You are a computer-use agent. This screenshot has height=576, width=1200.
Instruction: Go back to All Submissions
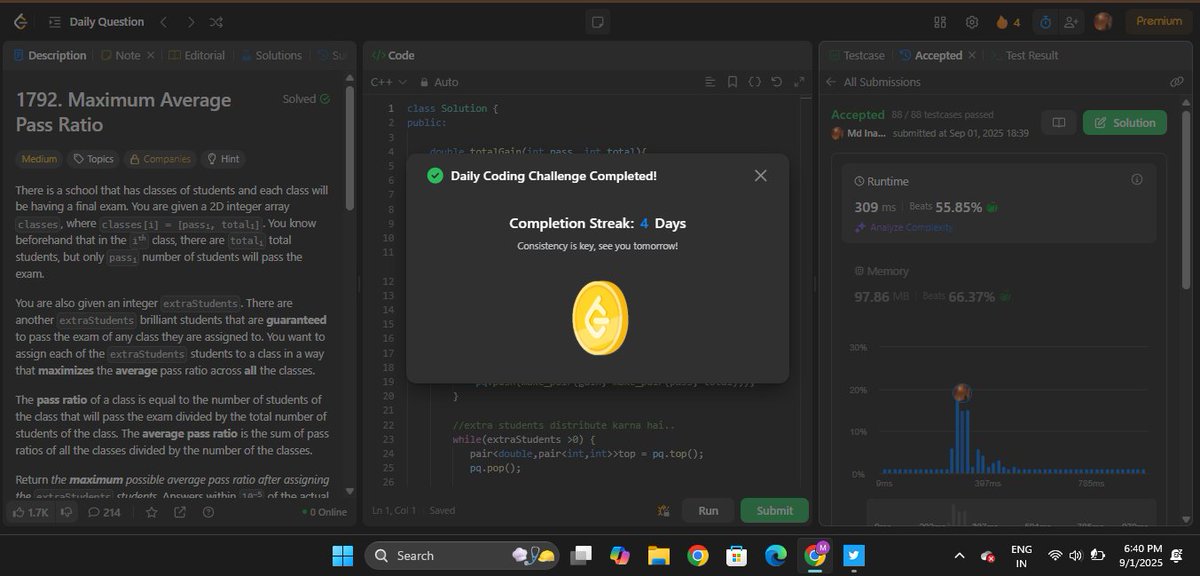873,82
